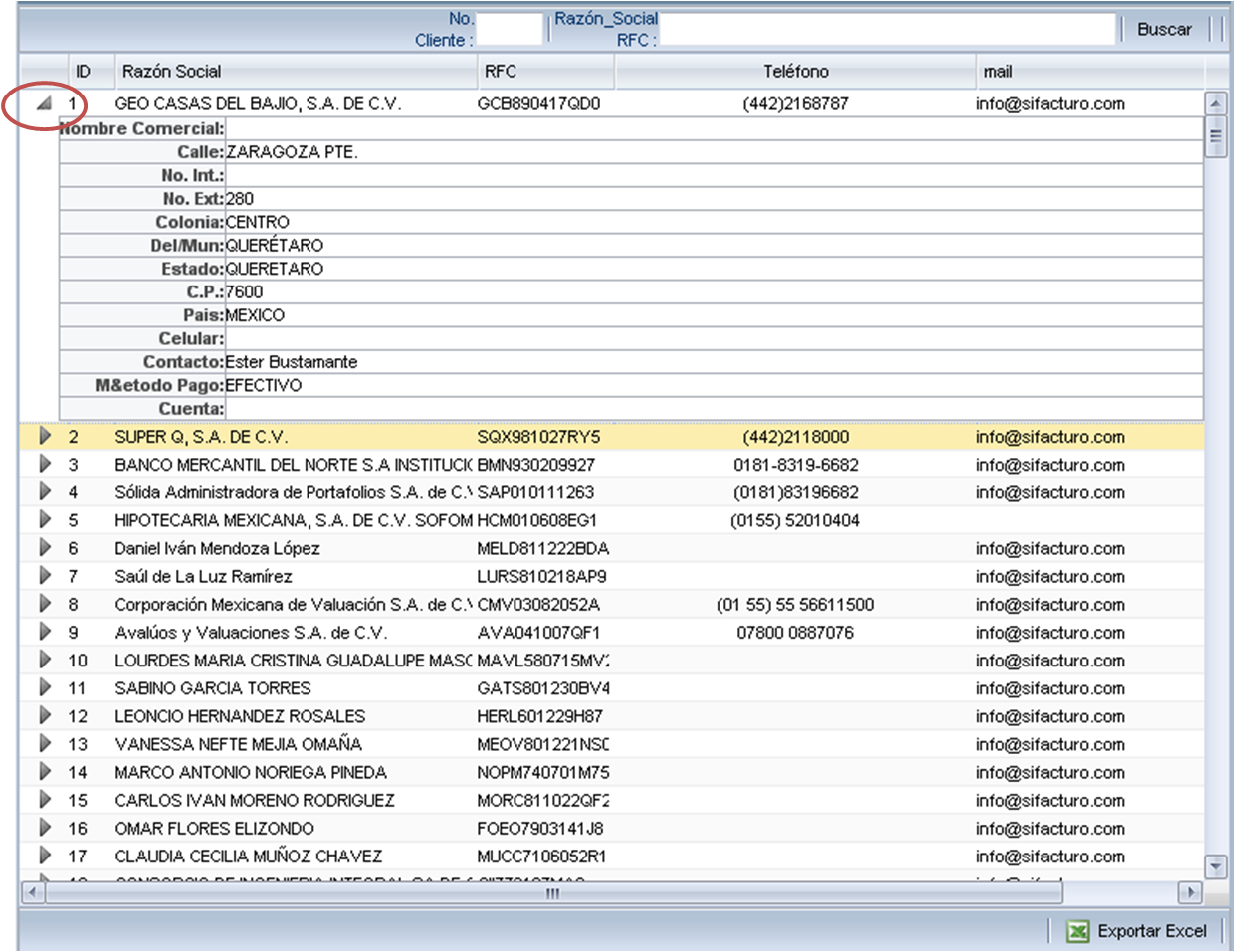Click the RFC value BMN930209927
The height and width of the screenshot is (952, 1235).
(535, 465)
